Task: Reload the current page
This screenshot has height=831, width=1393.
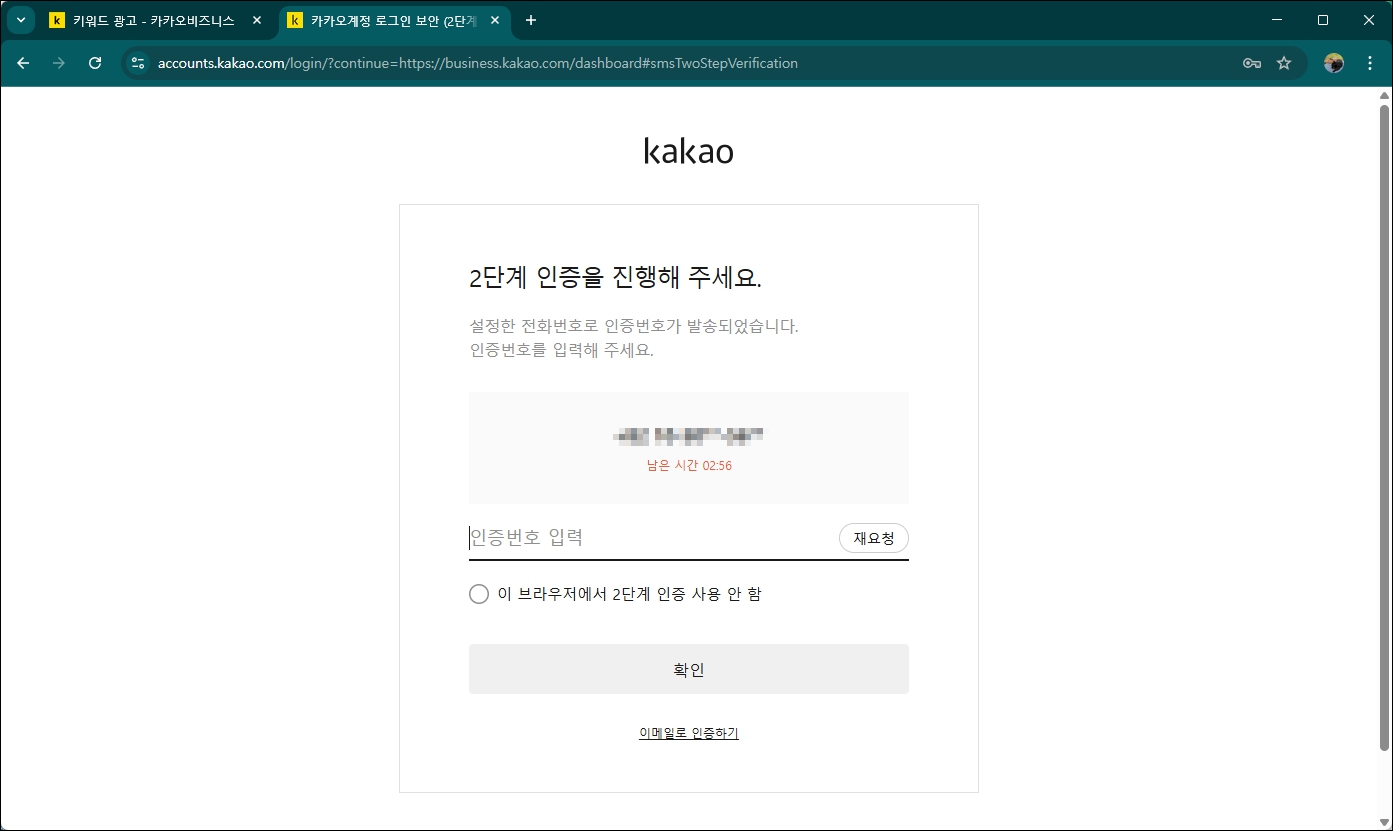Action: coord(94,63)
